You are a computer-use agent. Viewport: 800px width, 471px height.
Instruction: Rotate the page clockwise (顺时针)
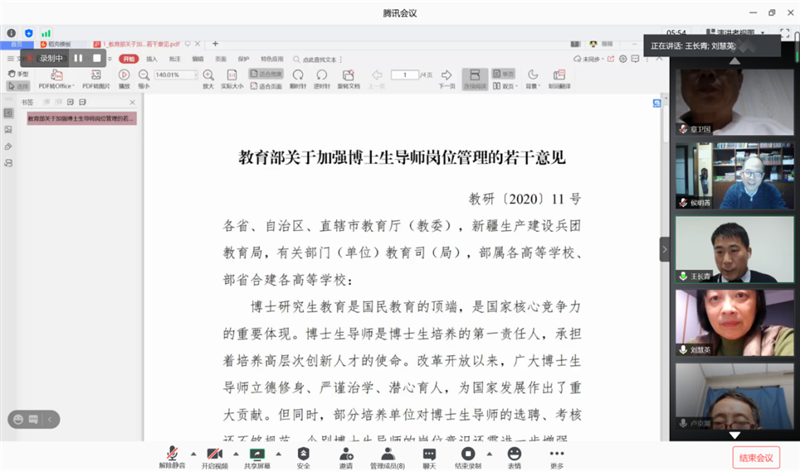click(x=298, y=80)
